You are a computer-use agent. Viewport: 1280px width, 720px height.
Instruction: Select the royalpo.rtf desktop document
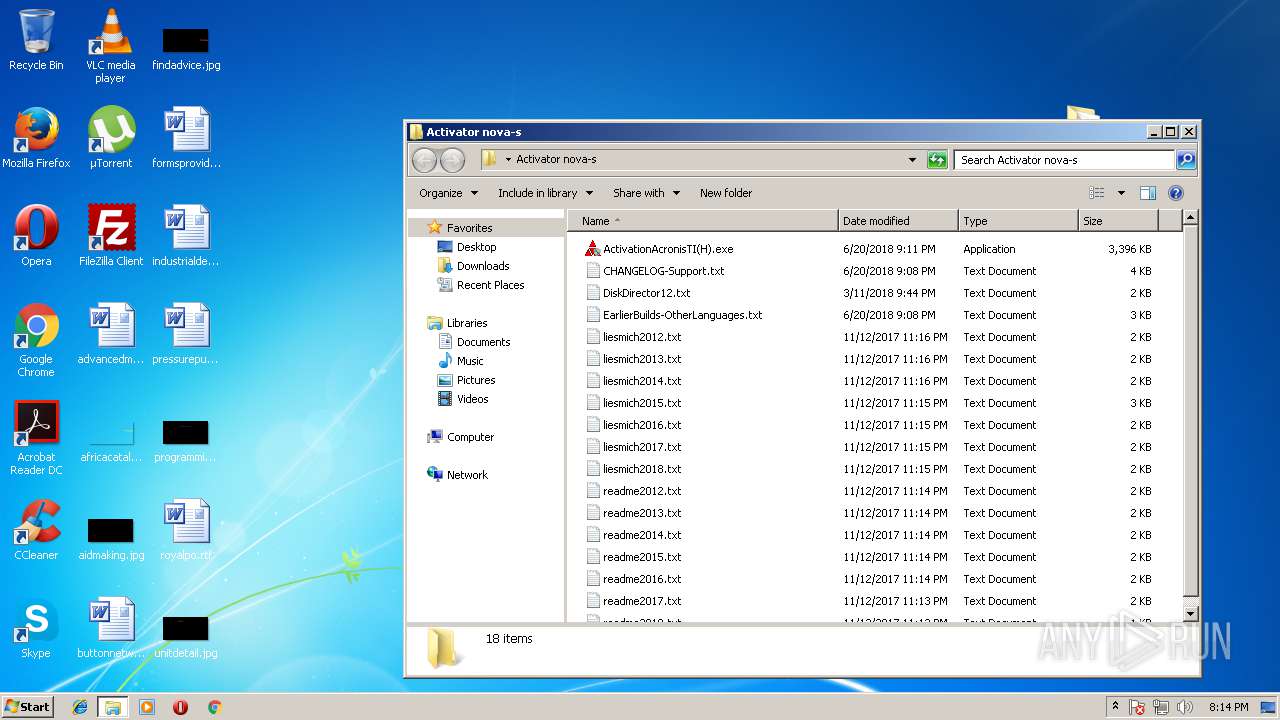[186, 530]
